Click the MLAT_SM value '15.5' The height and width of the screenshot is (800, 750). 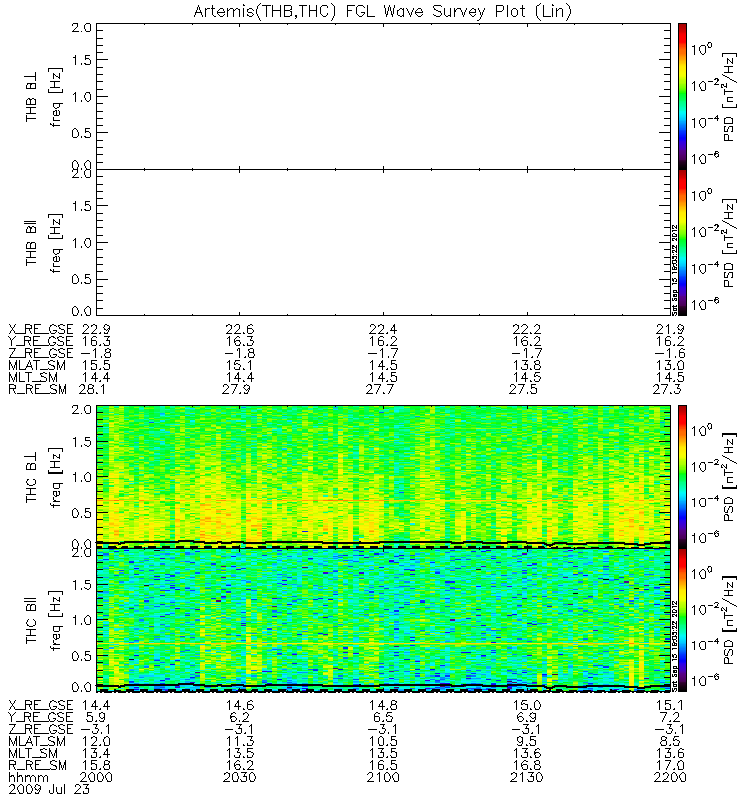(96, 365)
